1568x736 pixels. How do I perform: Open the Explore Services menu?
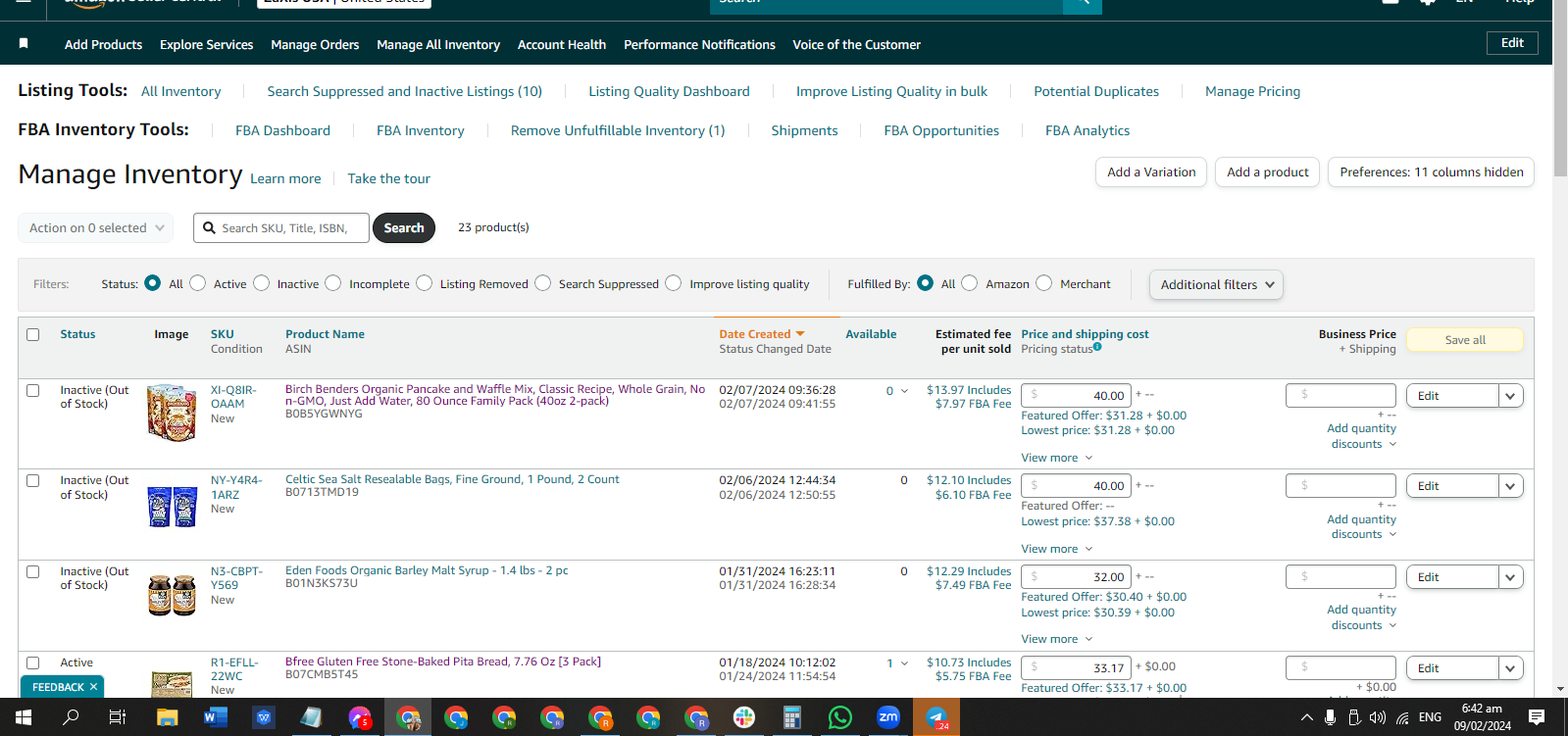pos(207,45)
